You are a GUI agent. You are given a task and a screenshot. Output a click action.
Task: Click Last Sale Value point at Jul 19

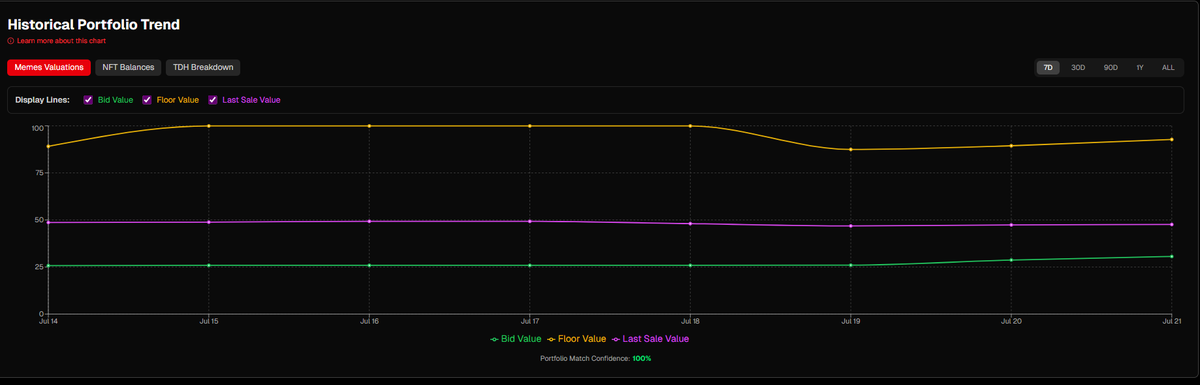click(x=851, y=226)
